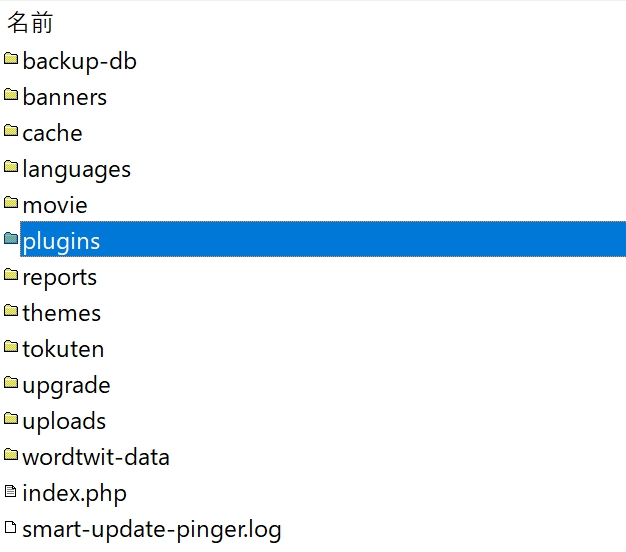Image resolution: width=626 pixels, height=552 pixels.
Task: Click the movie folder icon
Action: tap(11, 202)
